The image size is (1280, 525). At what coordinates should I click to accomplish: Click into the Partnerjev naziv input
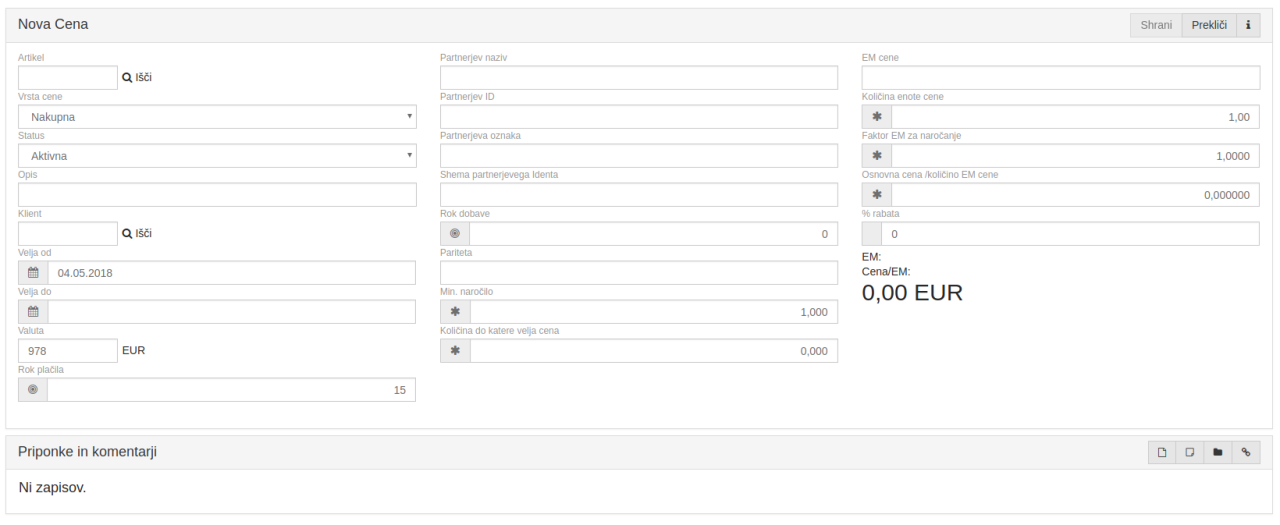tap(639, 78)
